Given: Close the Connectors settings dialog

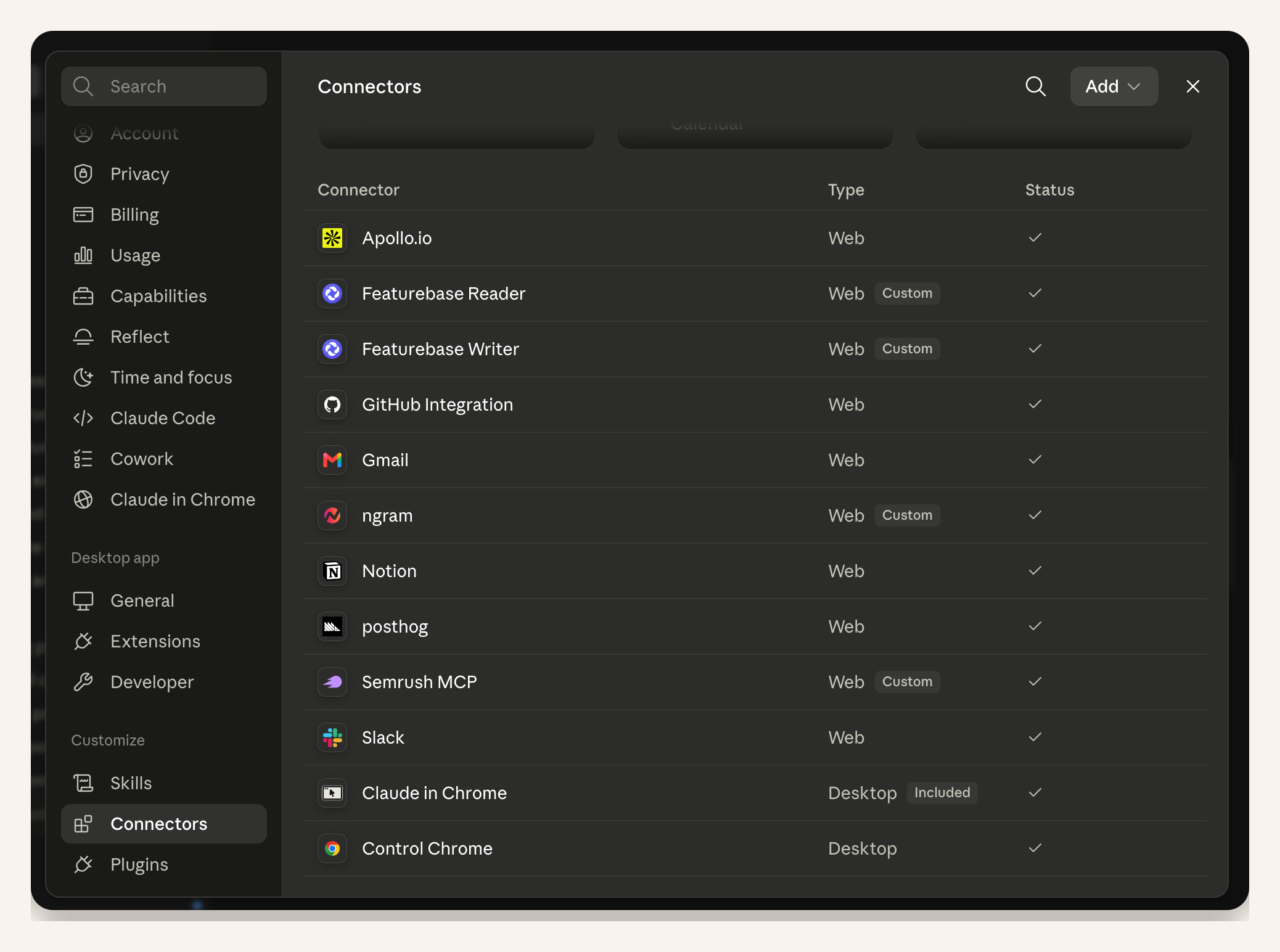Looking at the screenshot, I should pos(1193,86).
